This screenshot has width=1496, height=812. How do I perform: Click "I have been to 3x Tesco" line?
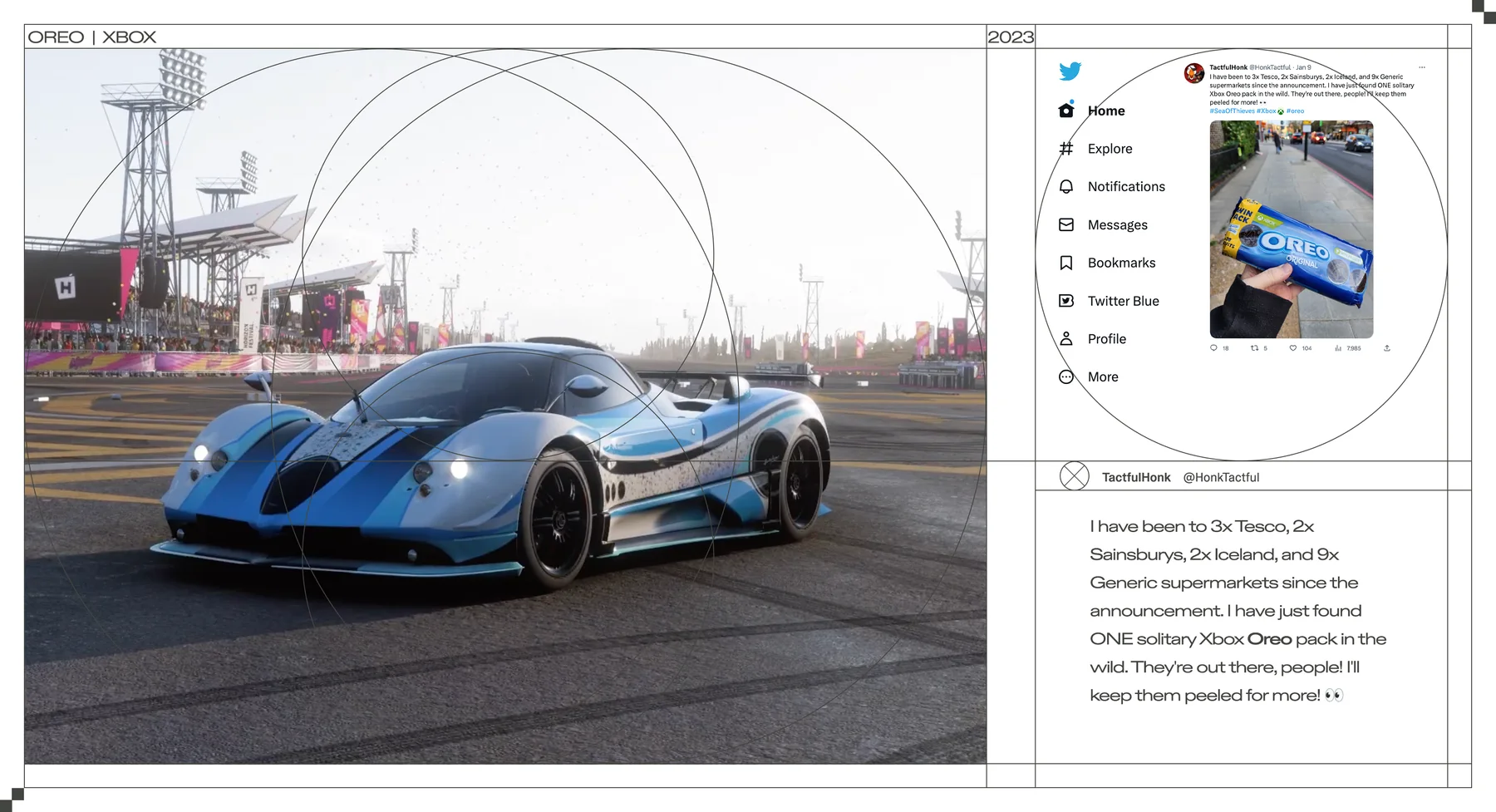click(x=1202, y=526)
